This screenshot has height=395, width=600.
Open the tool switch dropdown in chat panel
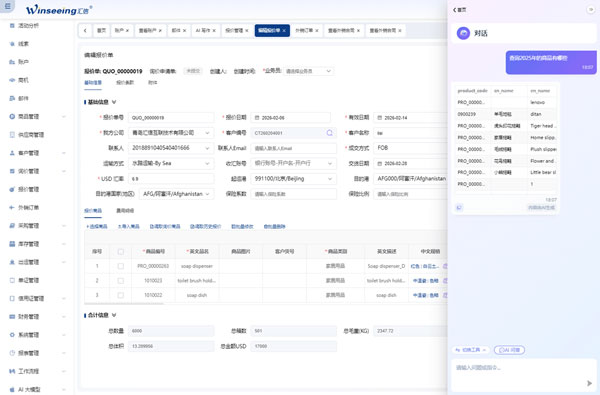click(471, 350)
